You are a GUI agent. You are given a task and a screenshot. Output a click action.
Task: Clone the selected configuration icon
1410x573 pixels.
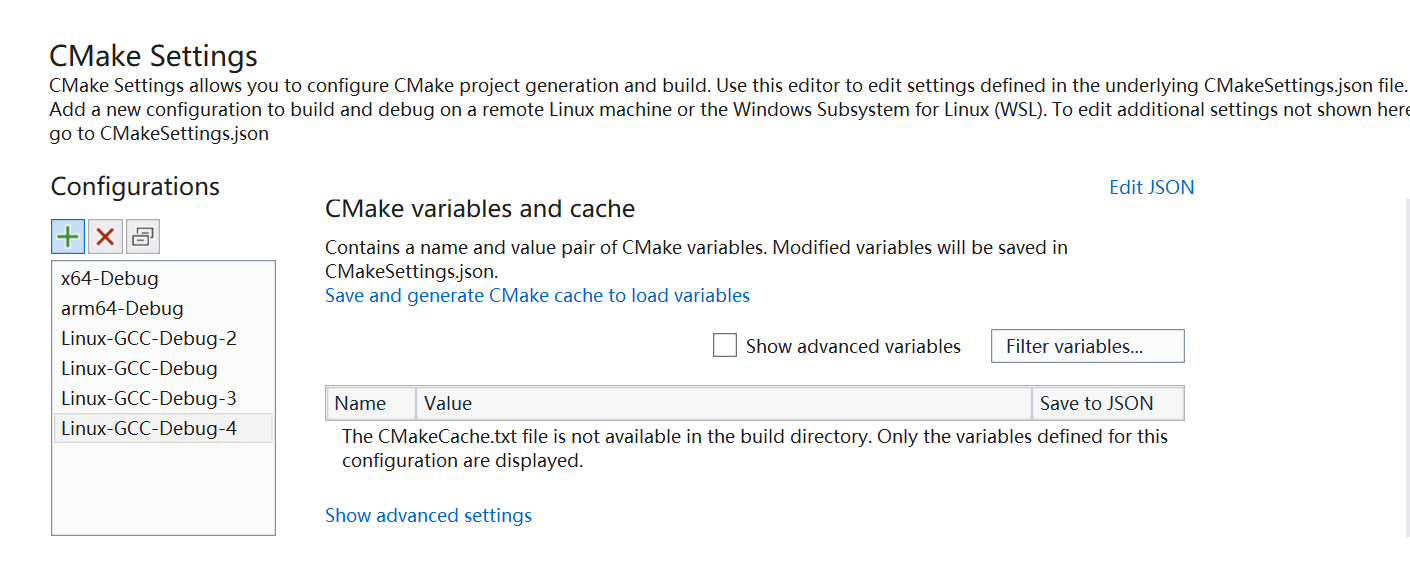pyautogui.click(x=143, y=237)
